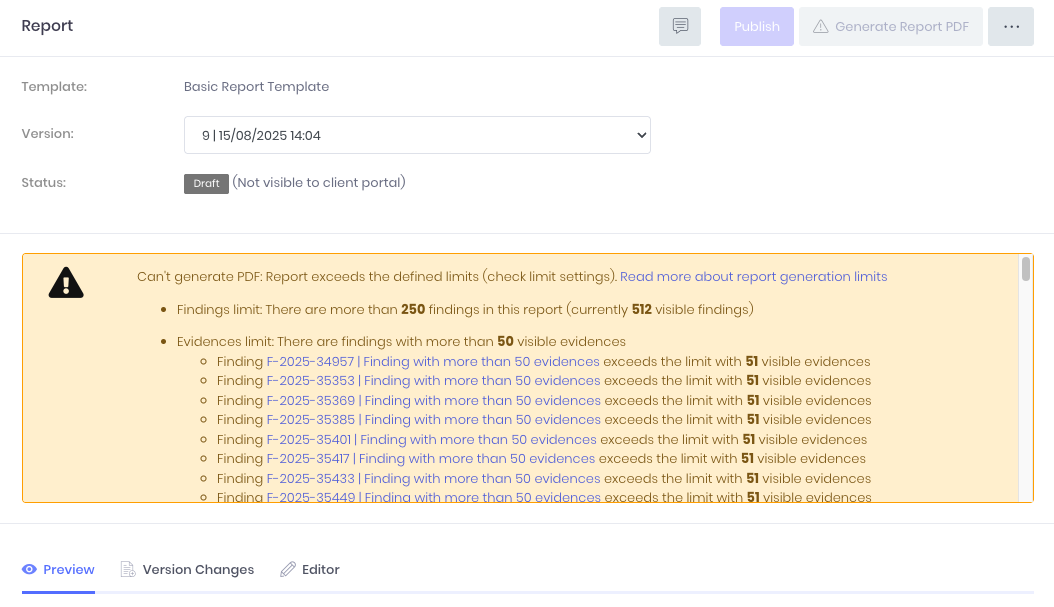Click the Draft status badge
This screenshot has height=607, width=1054.
coord(206,184)
